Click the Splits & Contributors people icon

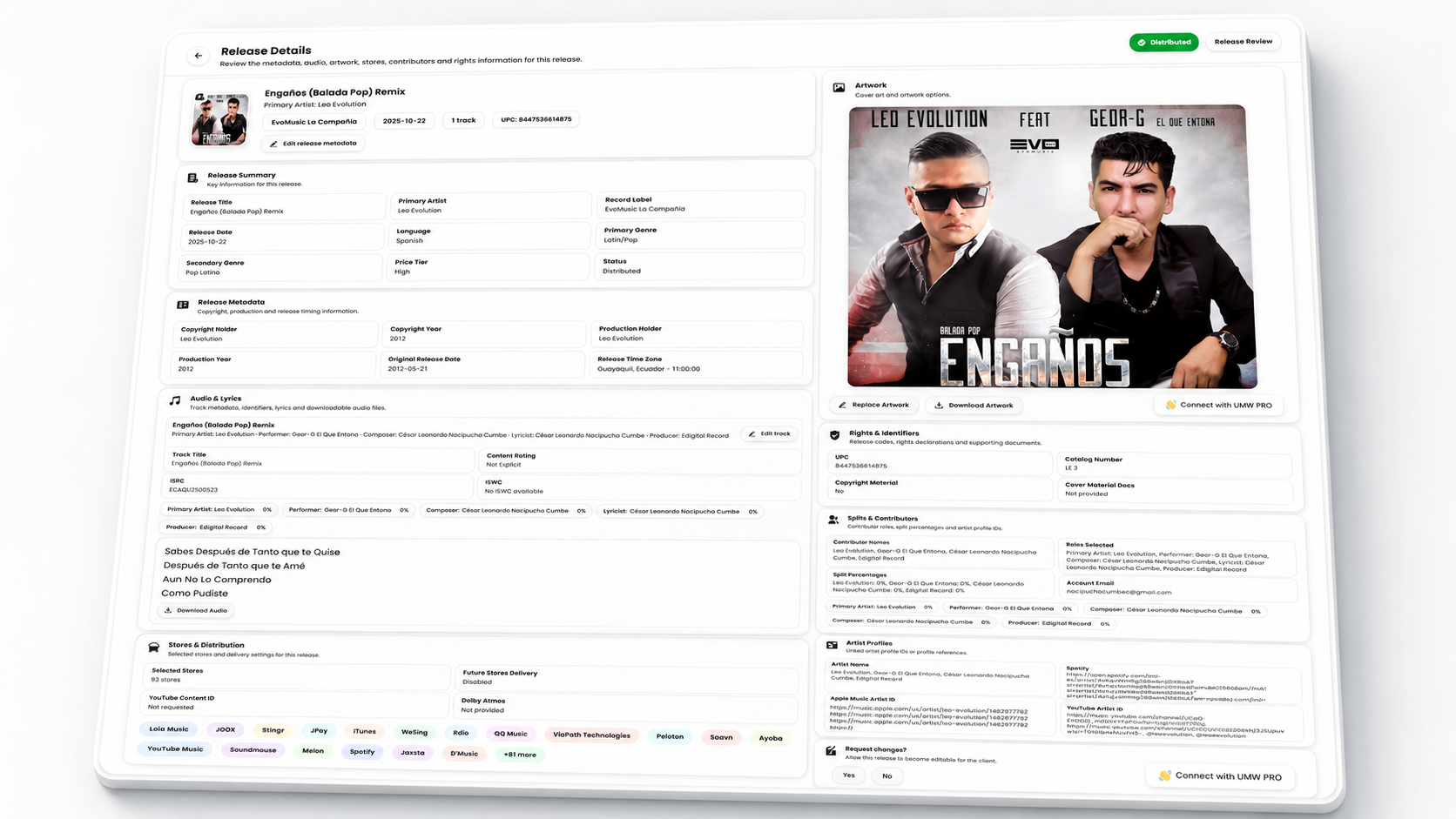point(832,520)
